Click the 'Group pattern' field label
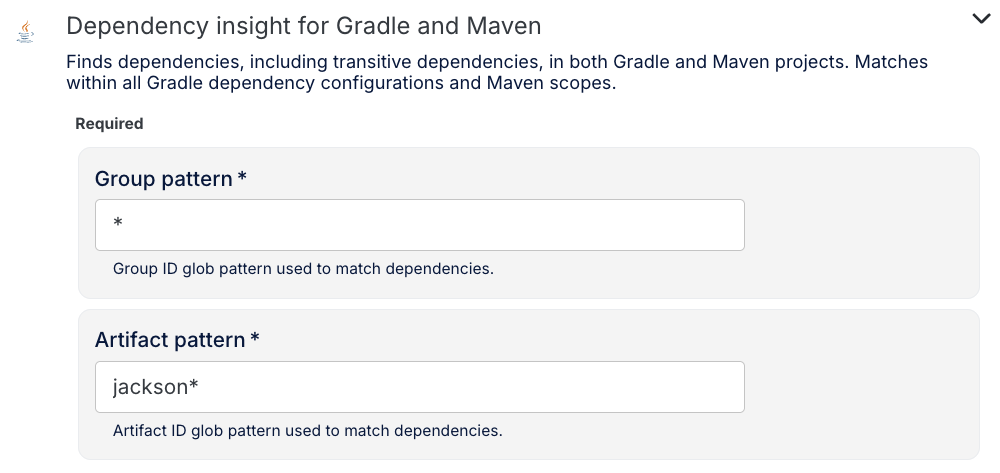 164,179
